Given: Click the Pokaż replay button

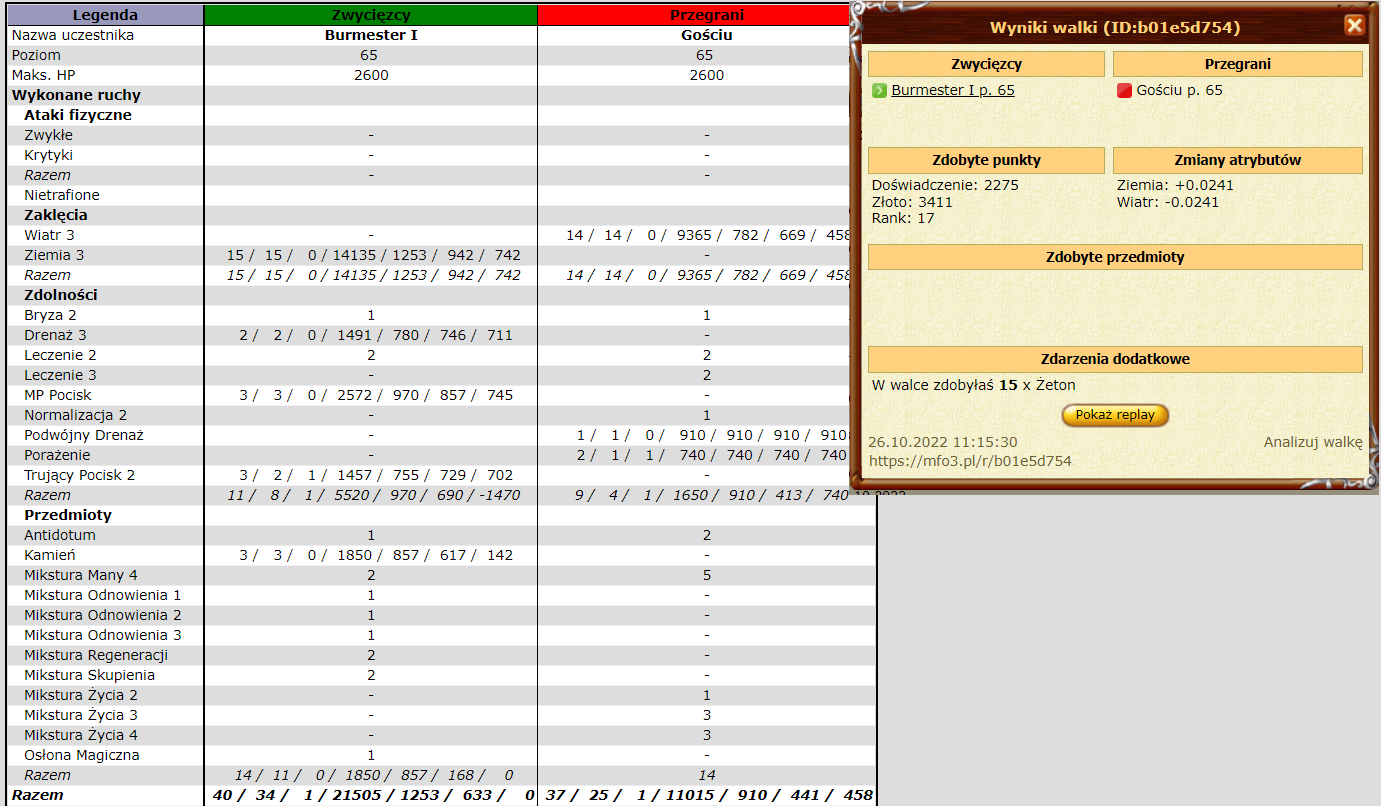Looking at the screenshot, I should [x=1115, y=415].
